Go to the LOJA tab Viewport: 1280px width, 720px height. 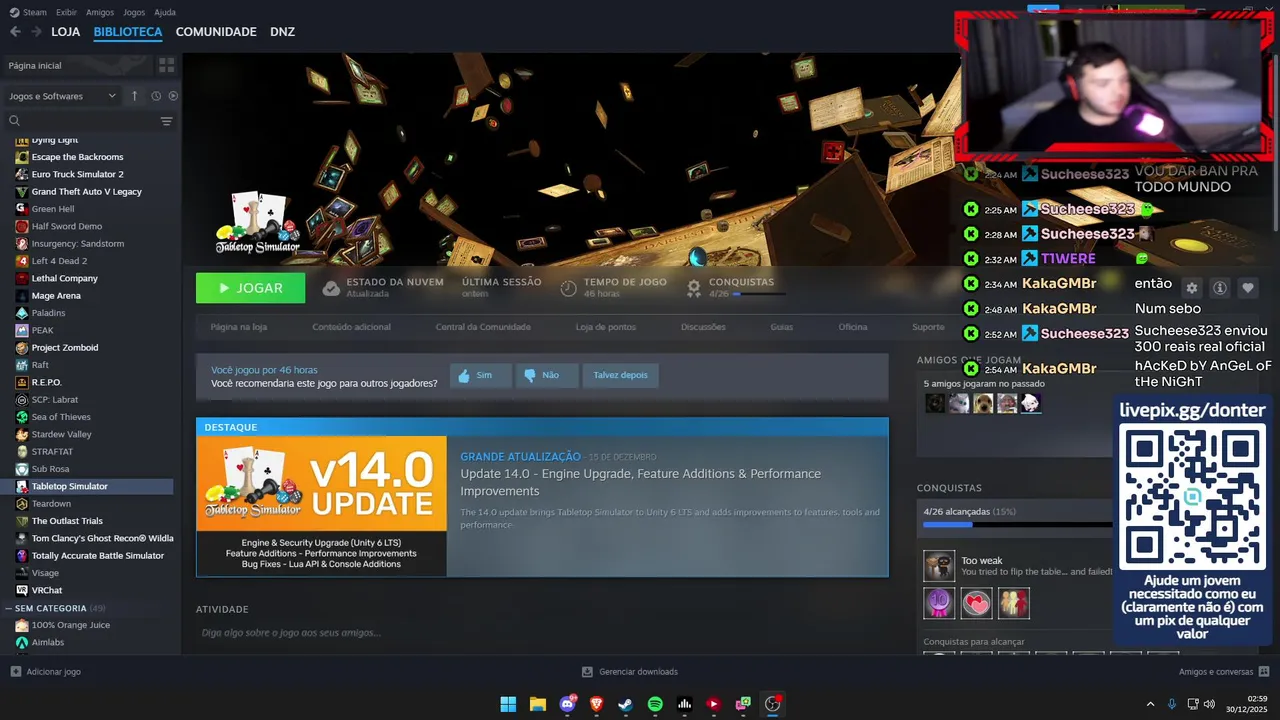pos(66,32)
